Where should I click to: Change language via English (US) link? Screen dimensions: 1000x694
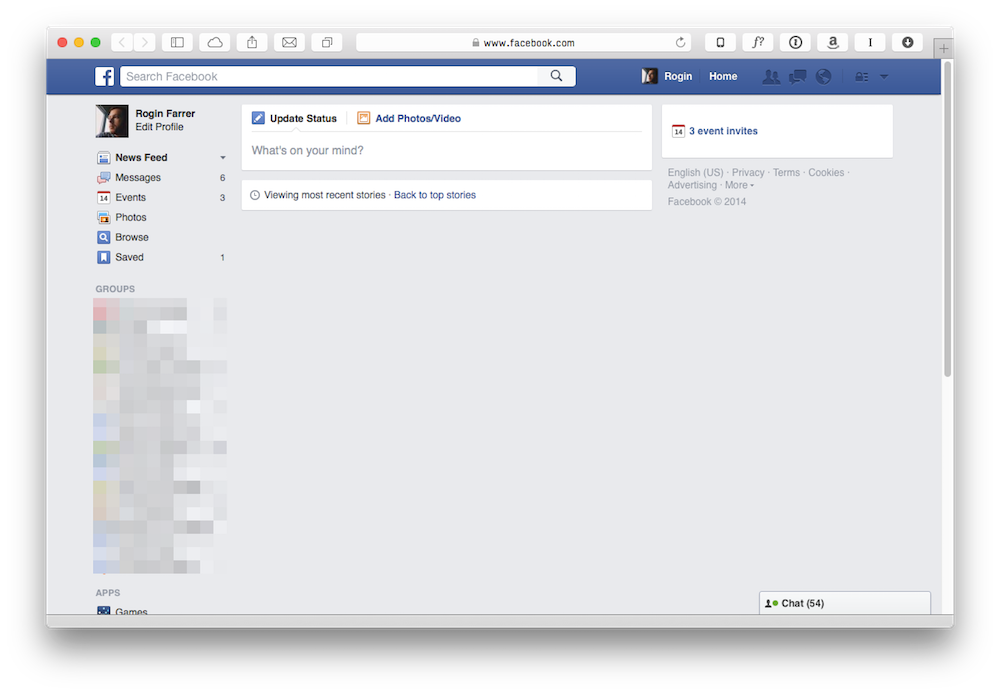pyautogui.click(x=695, y=172)
